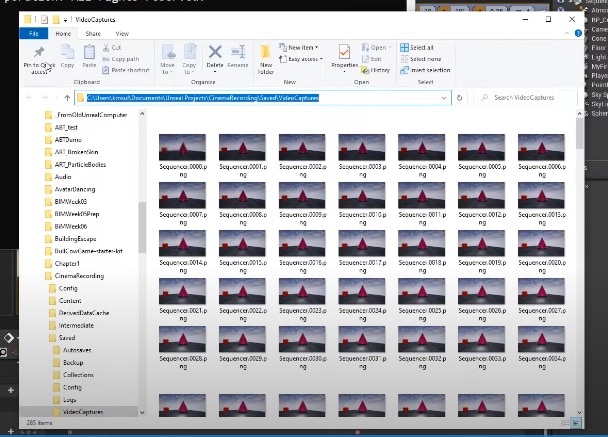Click the Paste clipboard icon
Screen dimensions: 608x437
(x=89, y=52)
